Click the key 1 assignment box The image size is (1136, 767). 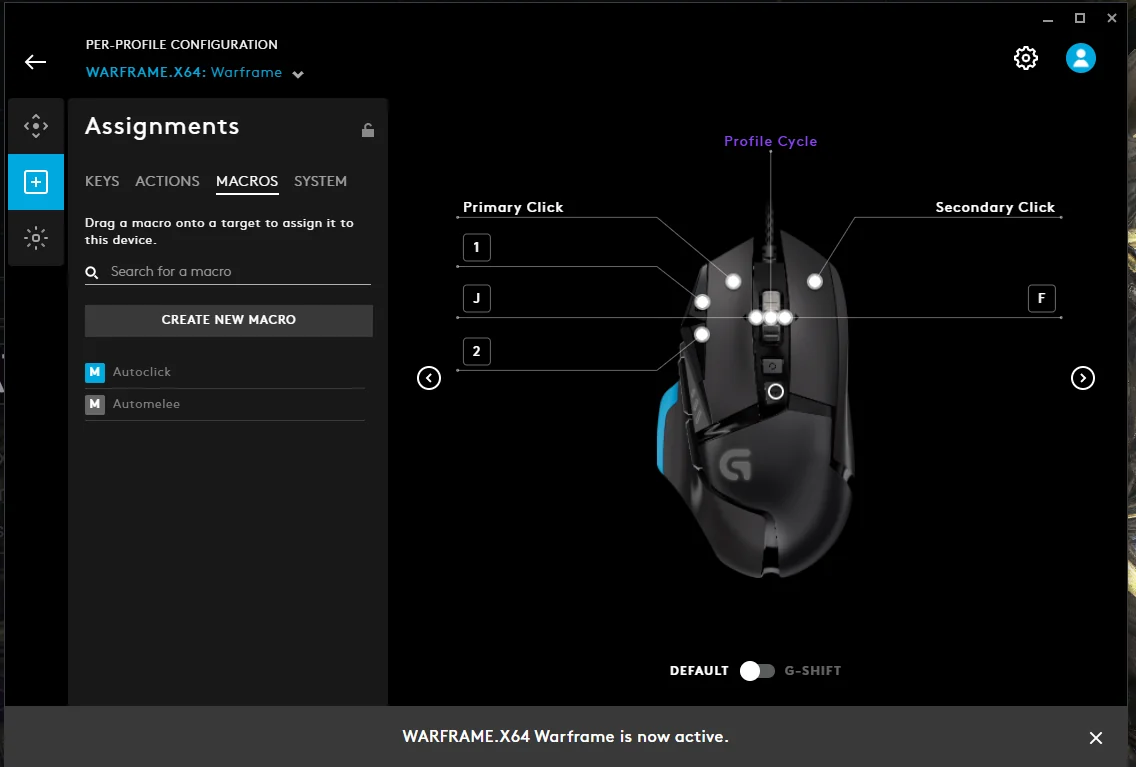click(477, 248)
